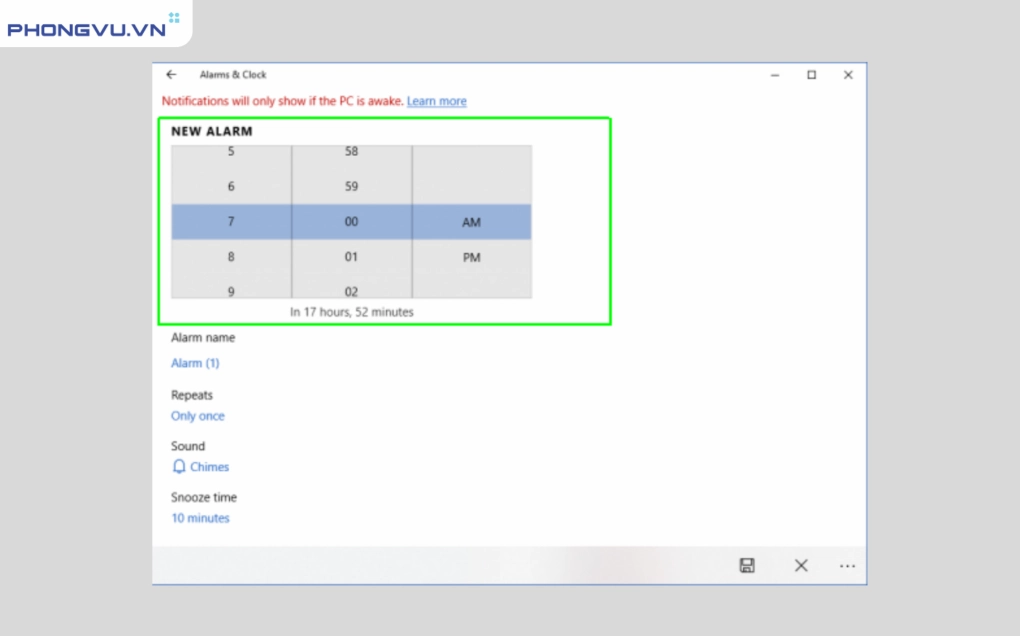
Task: Choose minute 01 in the minutes column
Action: click(x=351, y=257)
